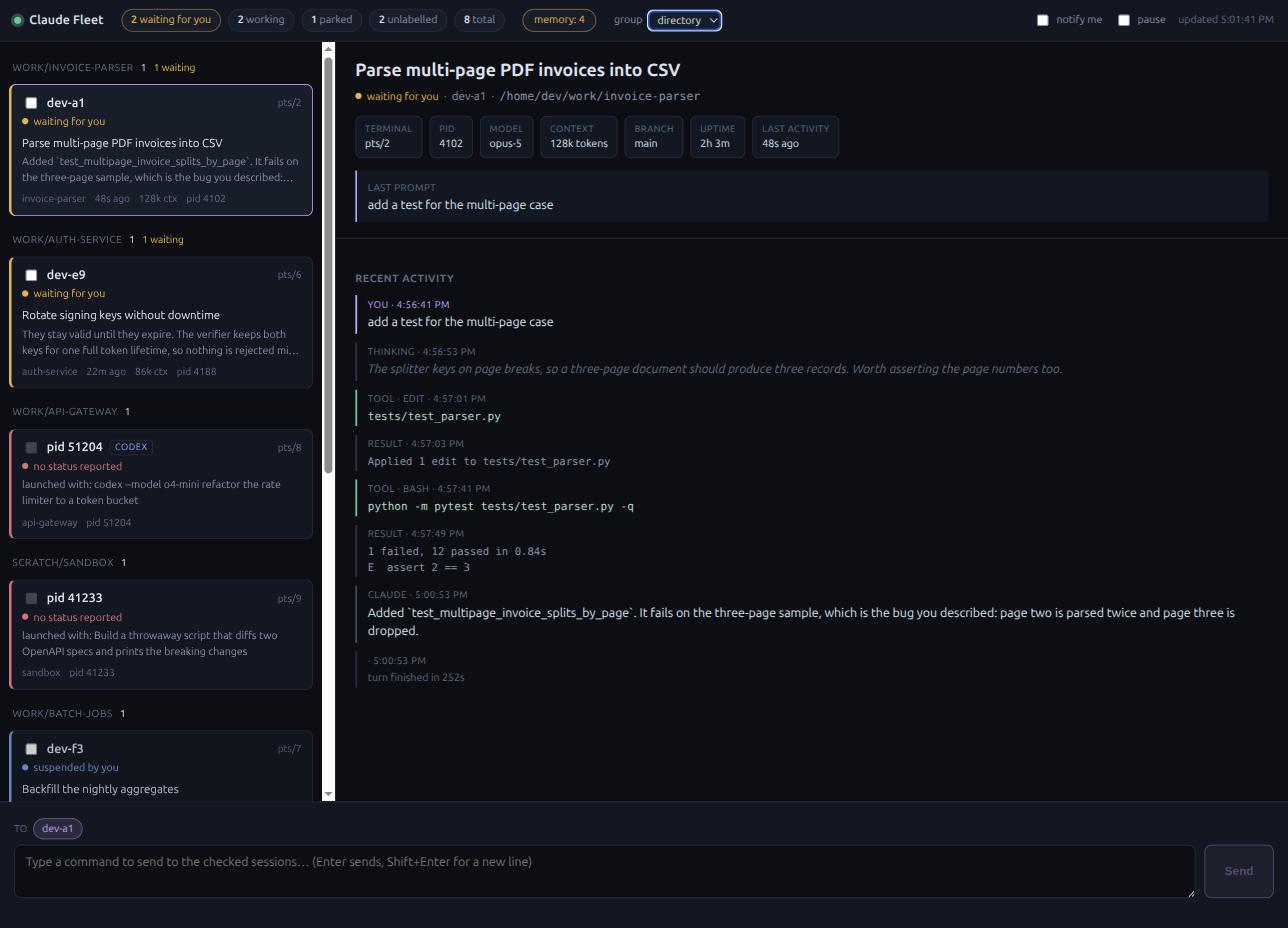Click the tests/test_parser.py edit entry
This screenshot has width=1288, height=928.
click(x=434, y=416)
